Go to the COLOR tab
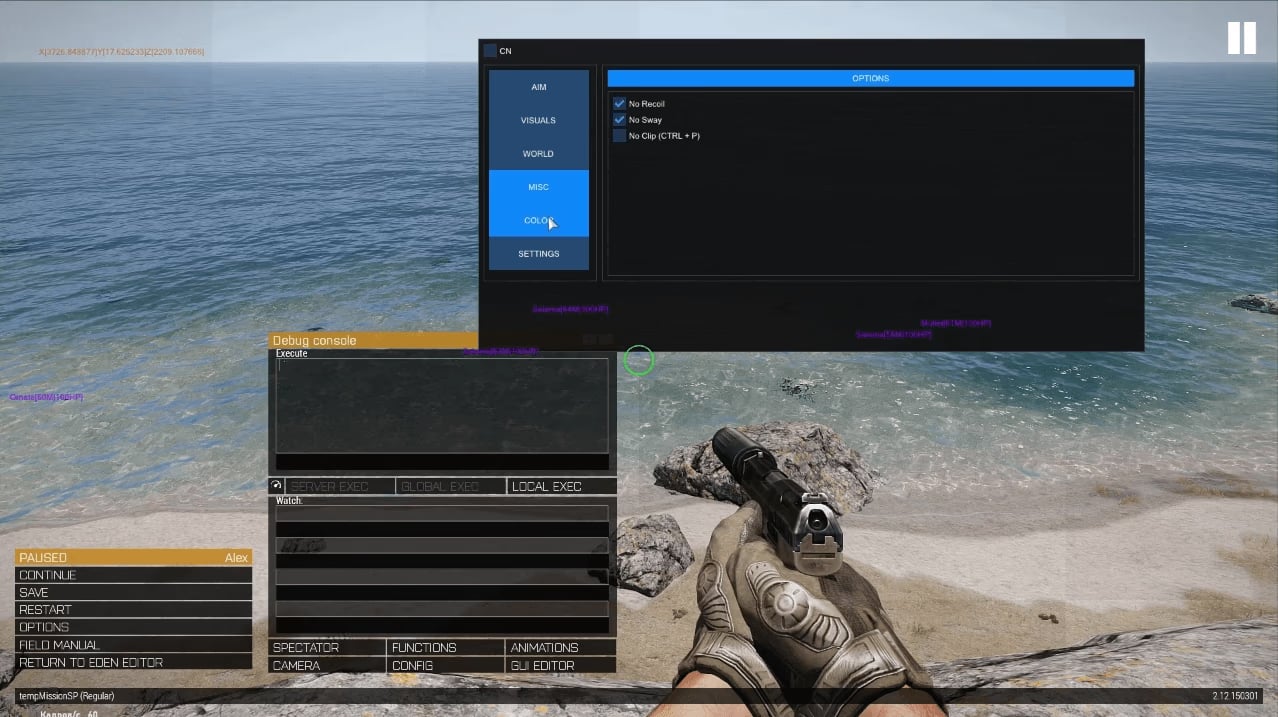This screenshot has width=1278, height=717. (x=539, y=220)
